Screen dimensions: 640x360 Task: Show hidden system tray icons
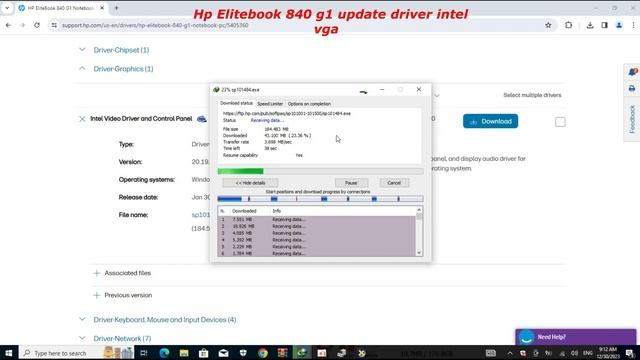point(510,353)
